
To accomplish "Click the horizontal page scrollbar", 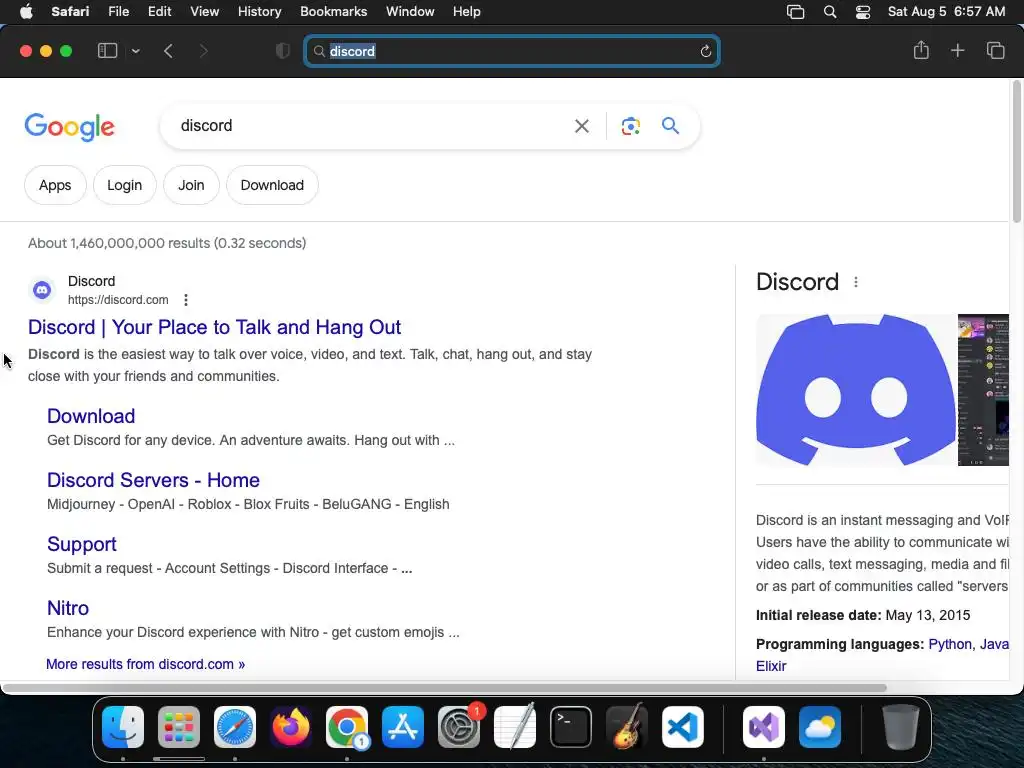I will pos(444,688).
